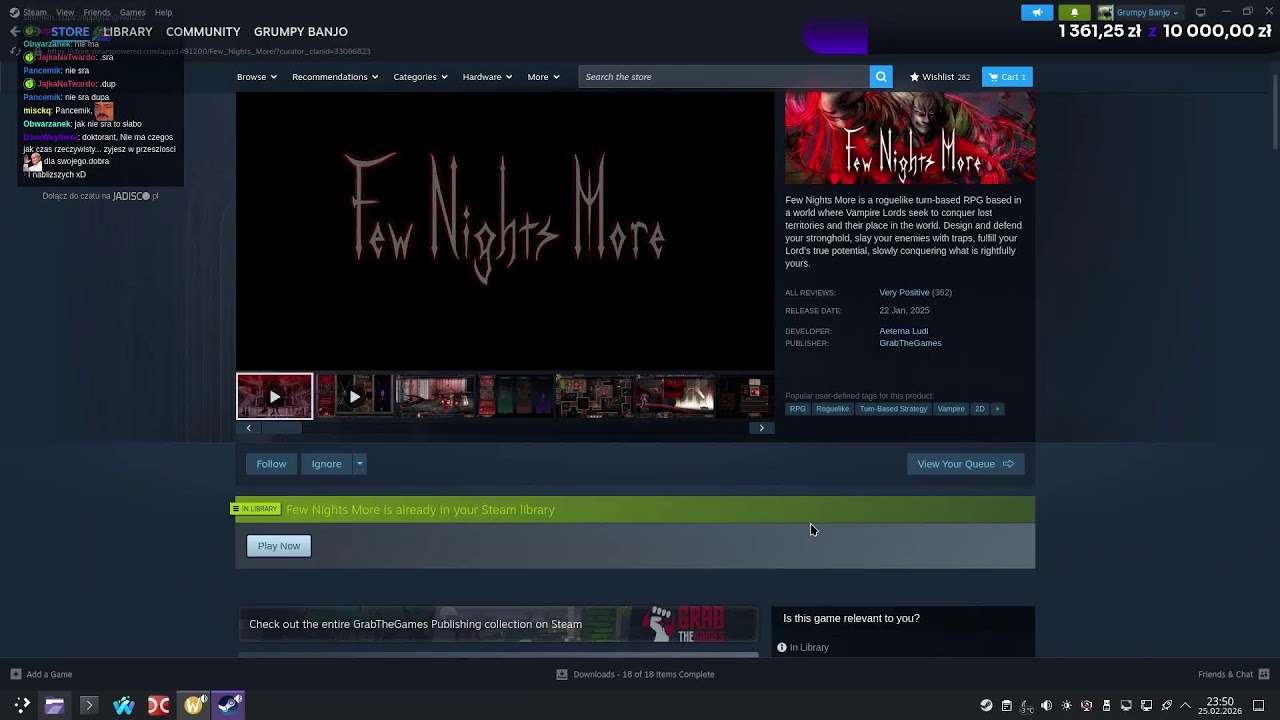Screen dimensions: 1280x720
Task: Click the Play Now button
Action: (x=279, y=546)
